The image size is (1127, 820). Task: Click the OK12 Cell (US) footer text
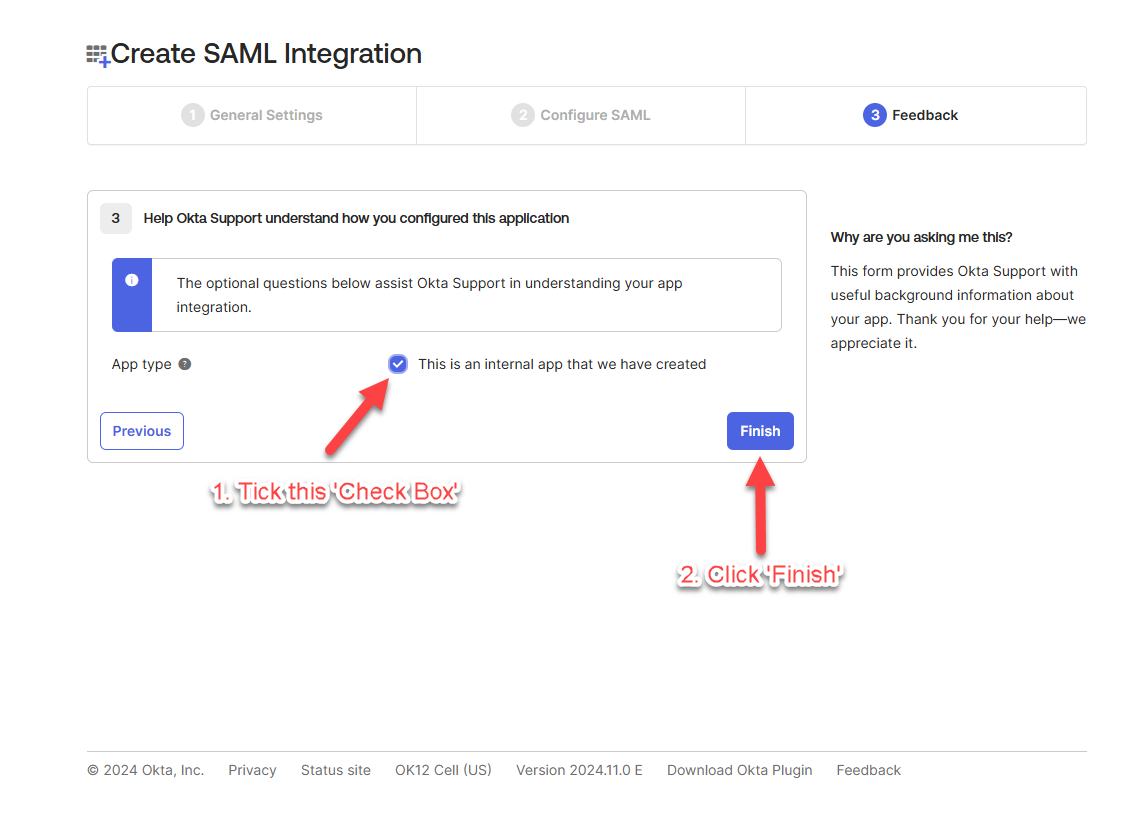click(443, 770)
